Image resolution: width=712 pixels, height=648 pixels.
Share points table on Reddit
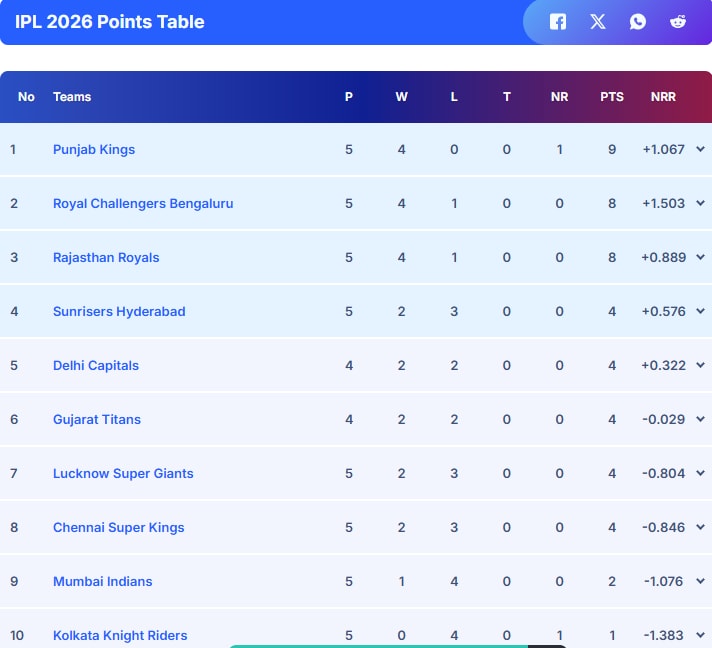point(678,22)
